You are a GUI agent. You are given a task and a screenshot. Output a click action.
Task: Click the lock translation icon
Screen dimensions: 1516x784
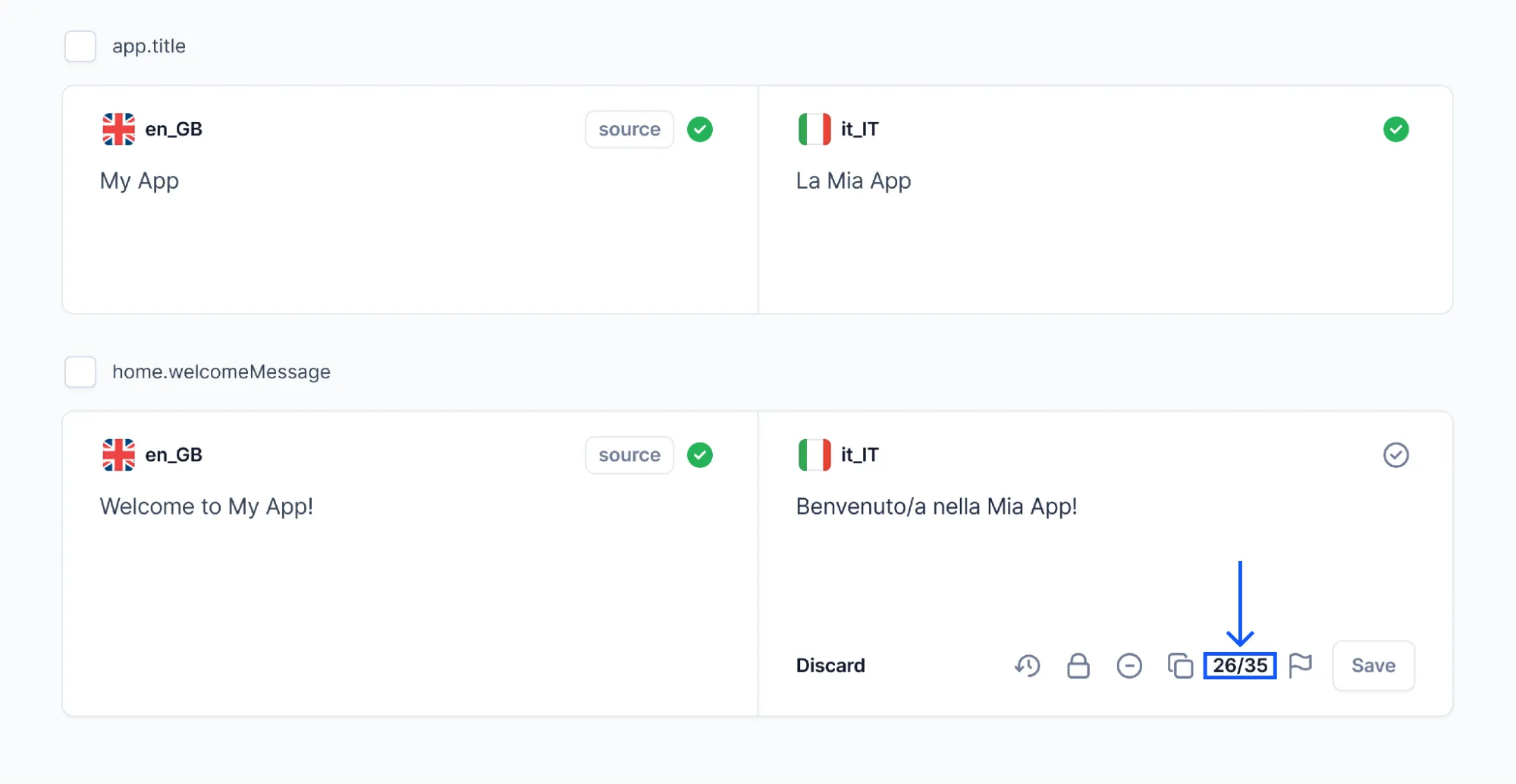(1078, 666)
